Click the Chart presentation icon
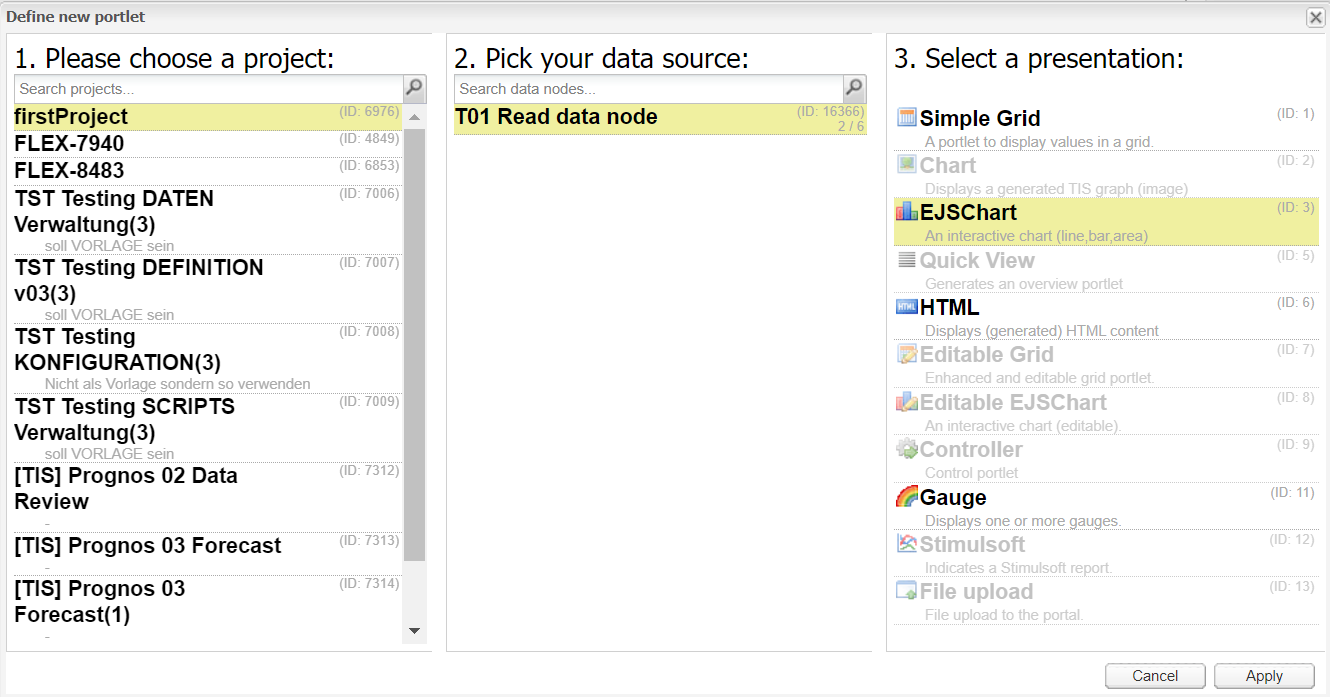This screenshot has width=1330, height=697. [907, 164]
